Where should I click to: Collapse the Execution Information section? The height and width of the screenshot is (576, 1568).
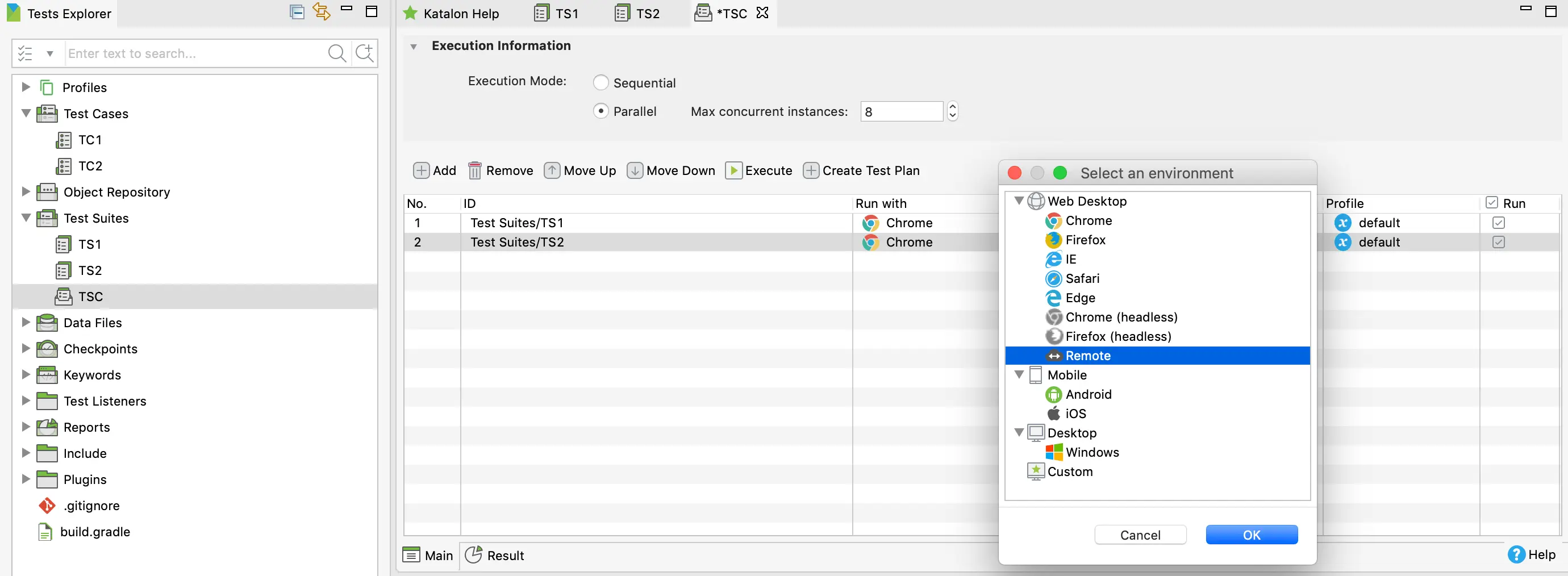(414, 46)
